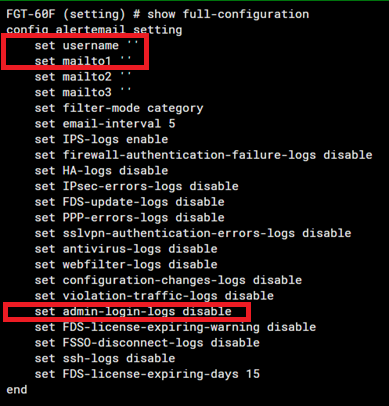Click the 'ssh-logs disable' line
The image size is (389, 406).
[x=105, y=359]
